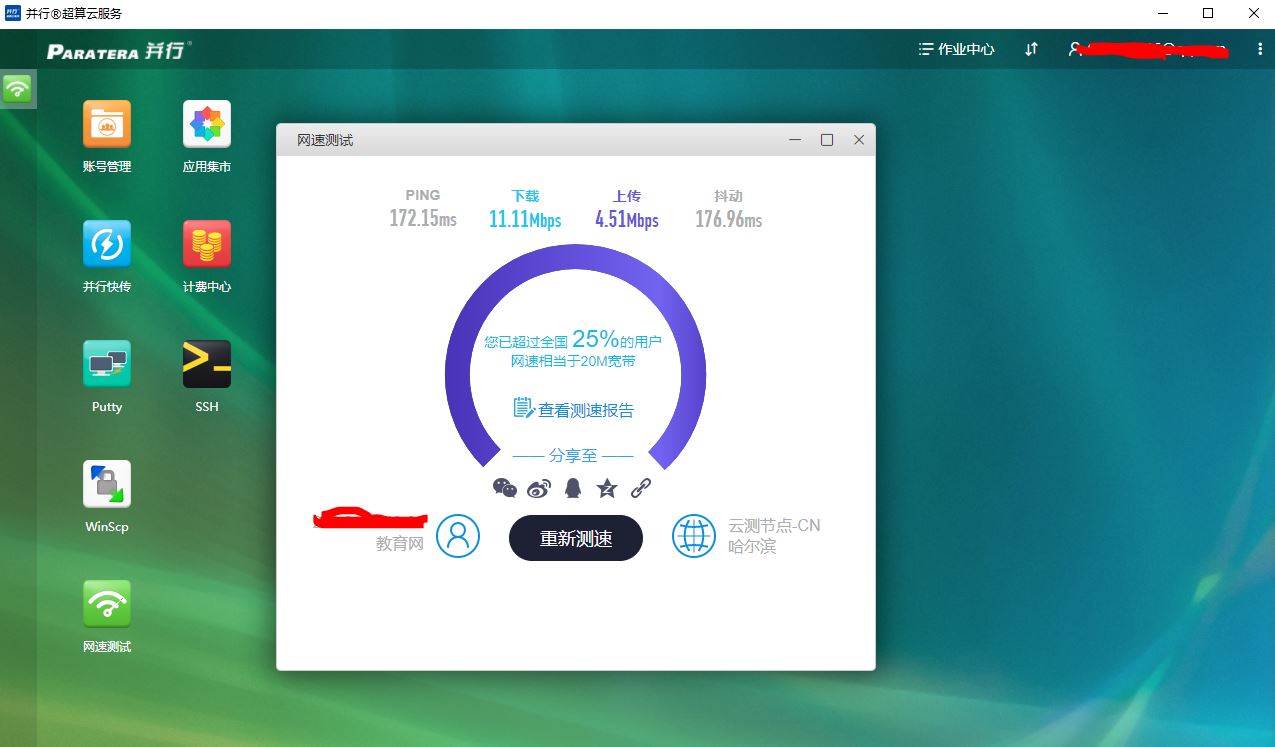Open the three-dot overflow menu
This screenshot has height=747, width=1275.
(1261, 48)
